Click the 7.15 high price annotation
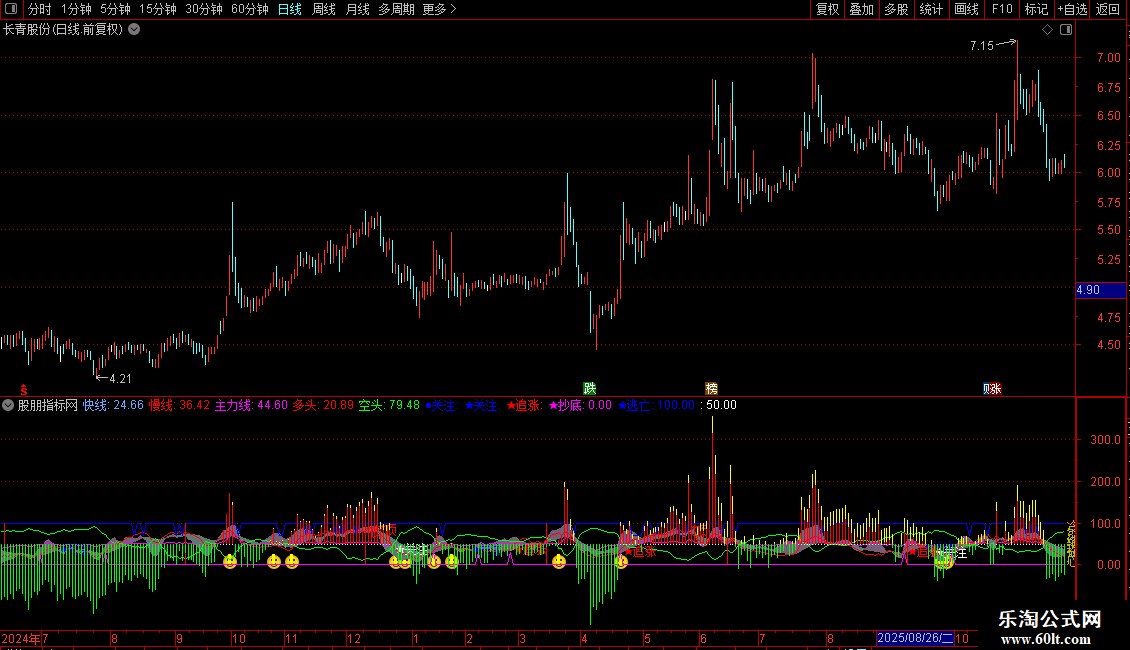This screenshot has width=1130, height=650. pos(982,45)
